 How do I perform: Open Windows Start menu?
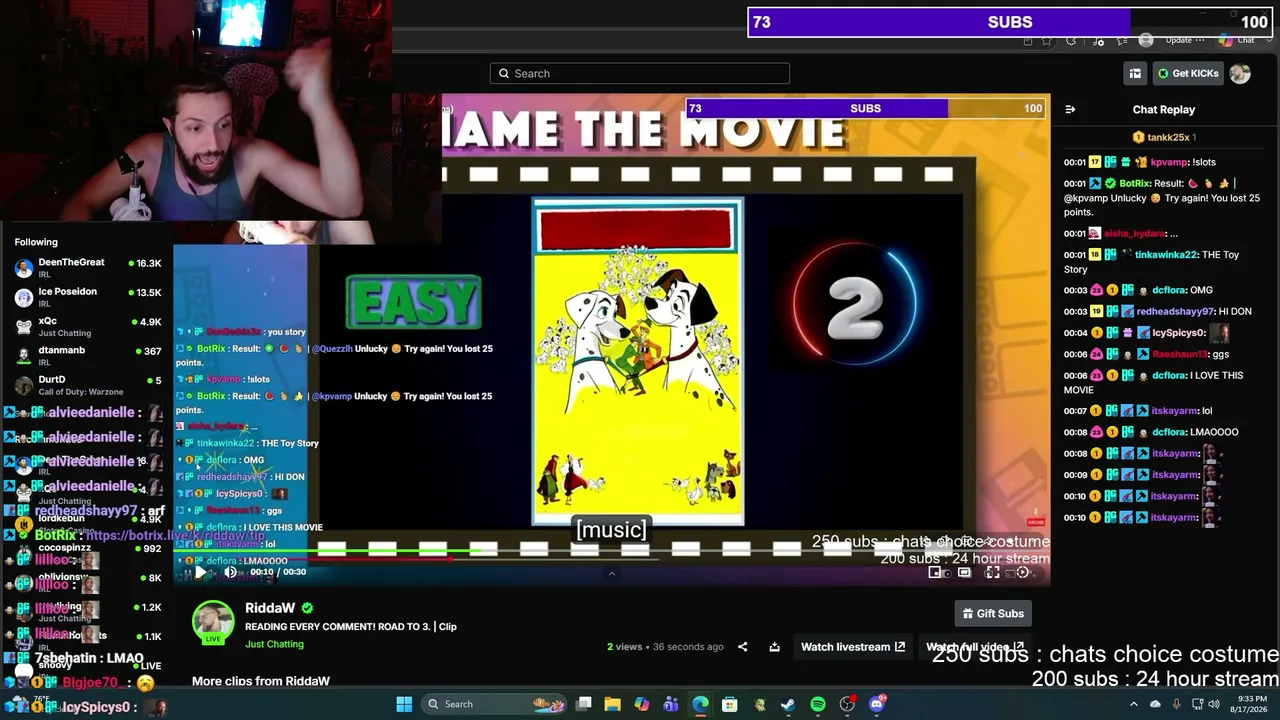point(404,704)
